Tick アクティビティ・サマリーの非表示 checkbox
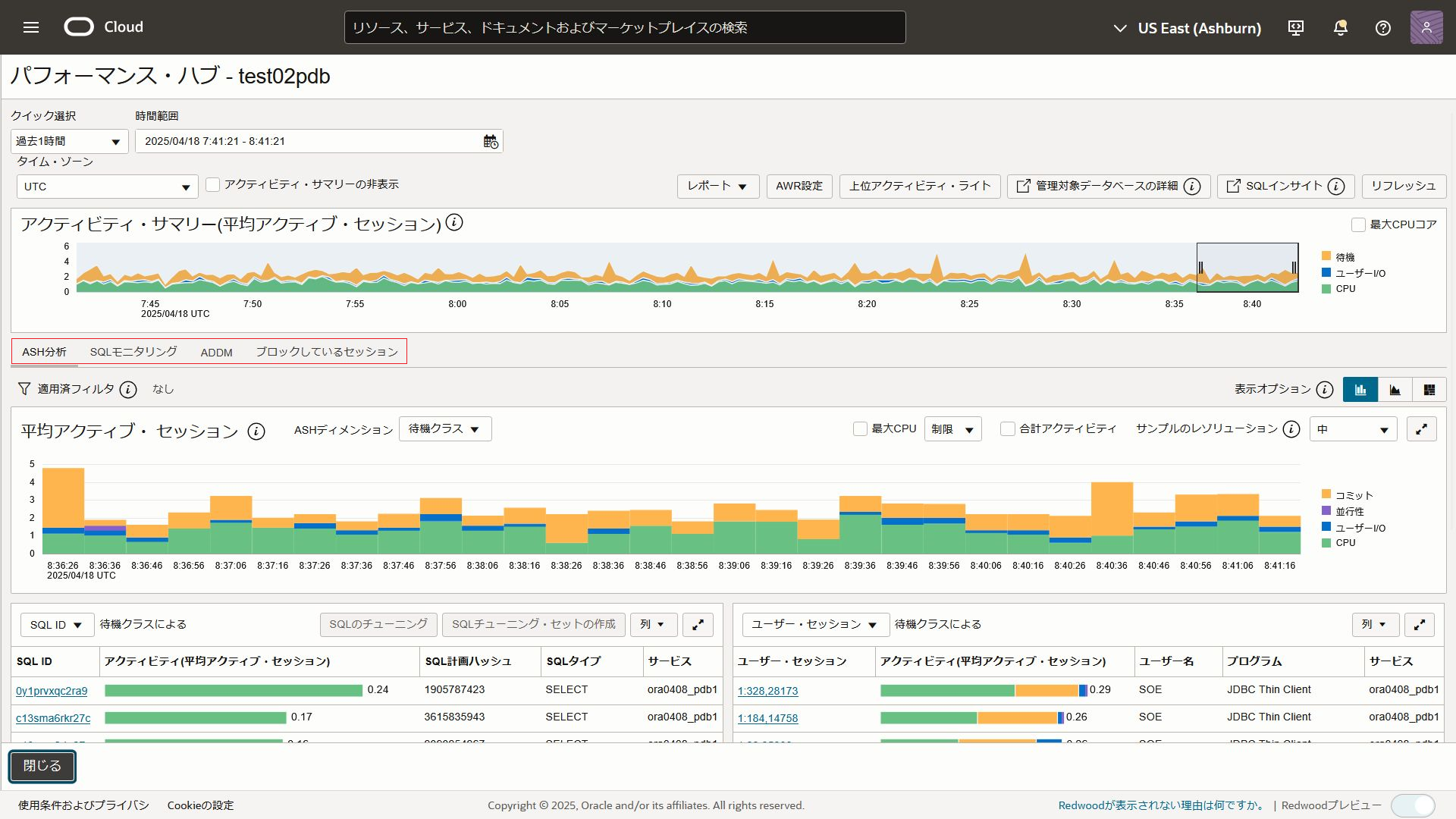 click(x=213, y=185)
